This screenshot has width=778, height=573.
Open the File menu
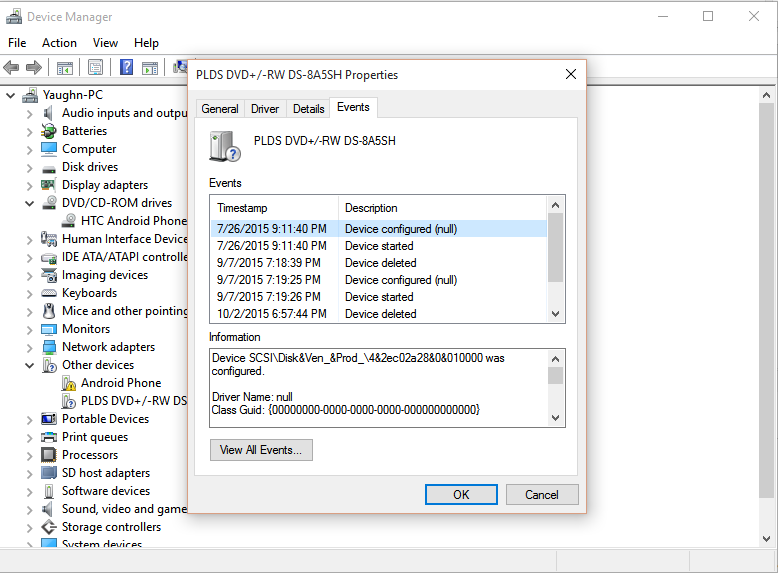coord(17,43)
